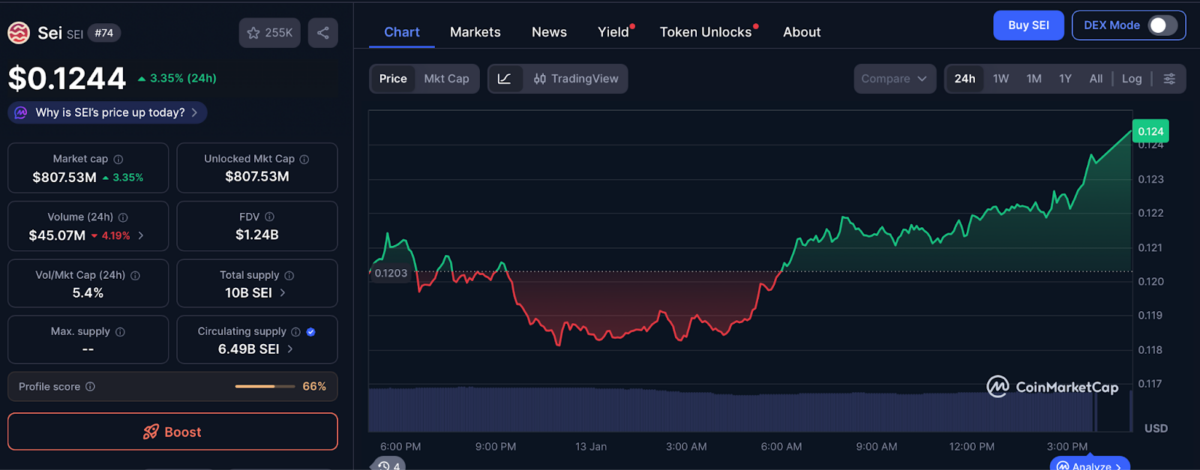Screen dimensions: 1200x470
Task: Select All time range
Action: 1096,79
